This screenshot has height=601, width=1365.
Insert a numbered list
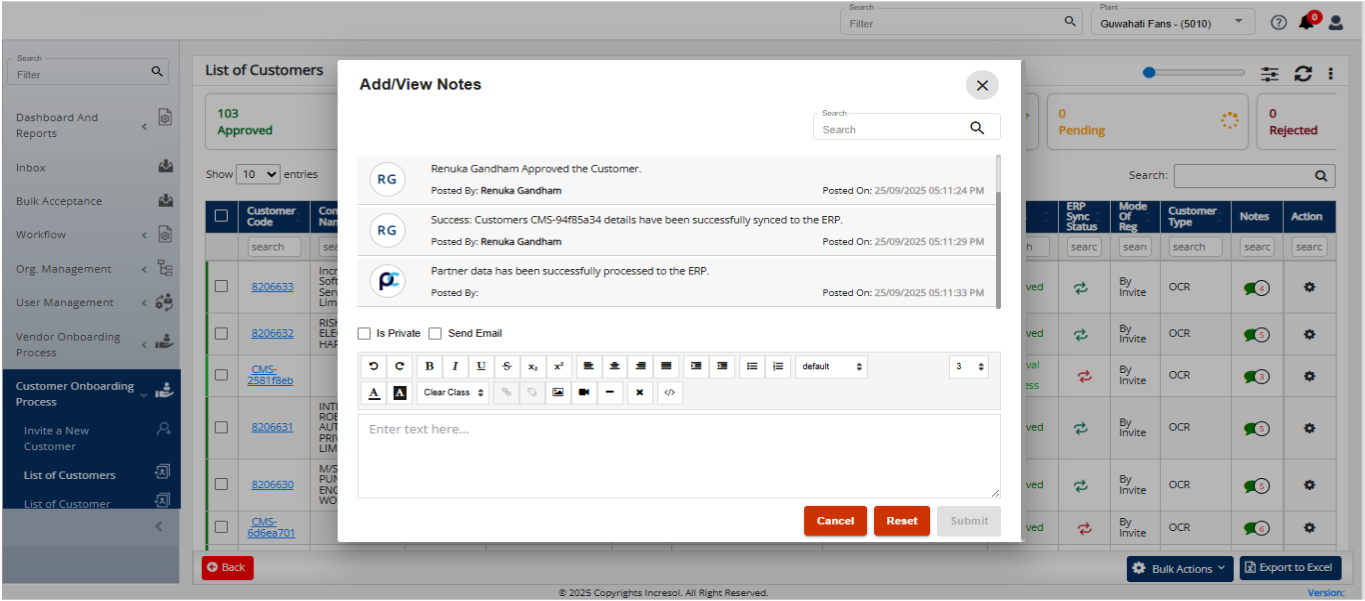pyautogui.click(x=778, y=367)
